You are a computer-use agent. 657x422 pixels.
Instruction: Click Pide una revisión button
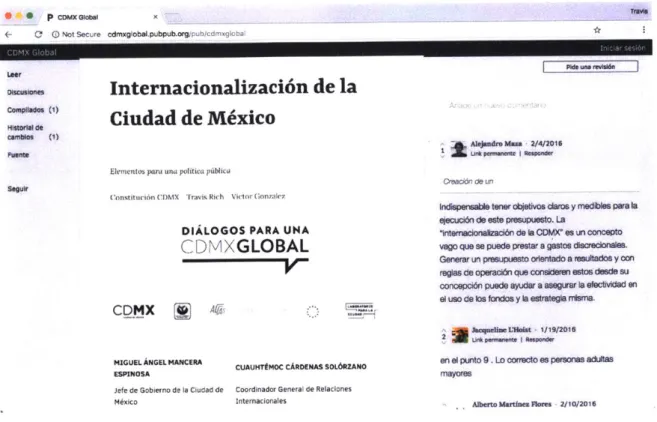coord(590,67)
